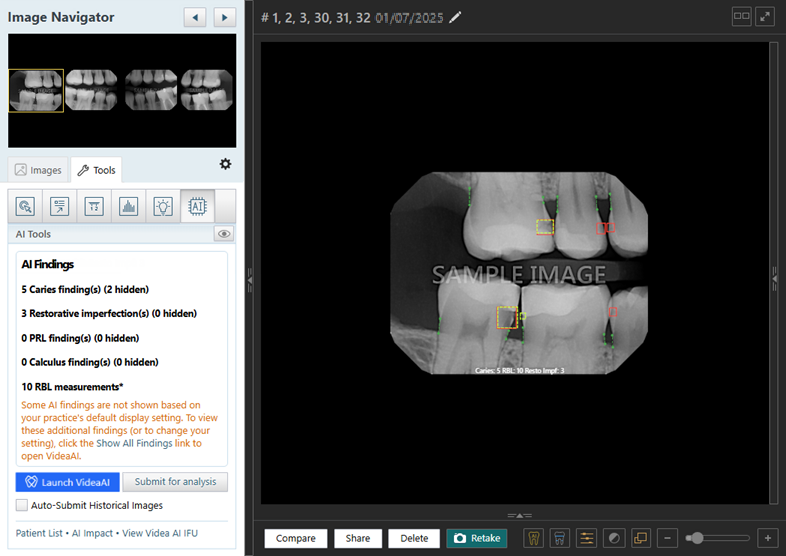Open the measurement ruler tool

[x=93, y=206]
